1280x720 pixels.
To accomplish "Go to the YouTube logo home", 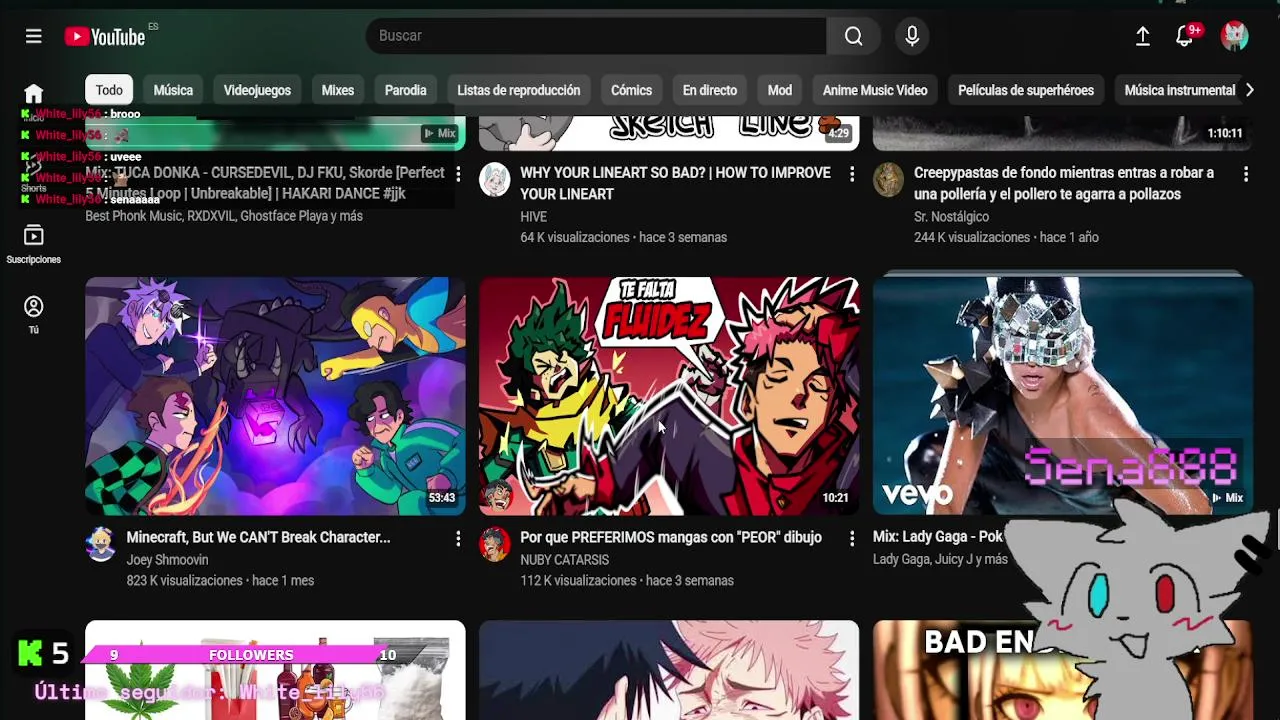I will pos(105,37).
